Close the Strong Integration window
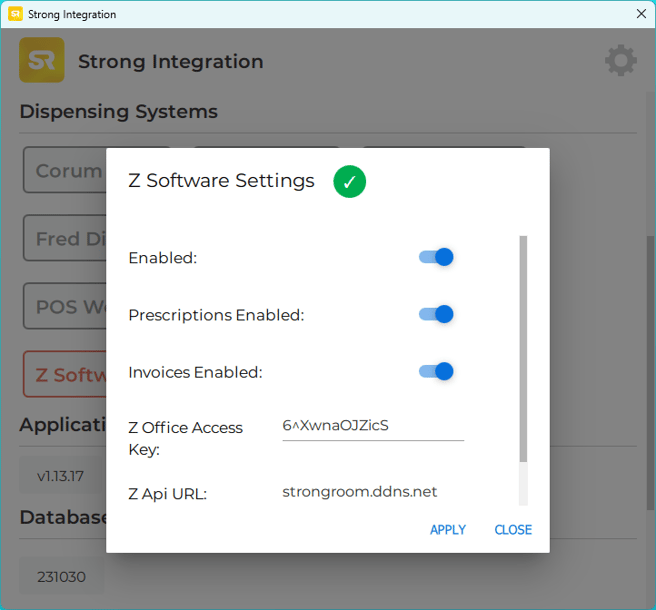The image size is (656, 610). (641, 14)
